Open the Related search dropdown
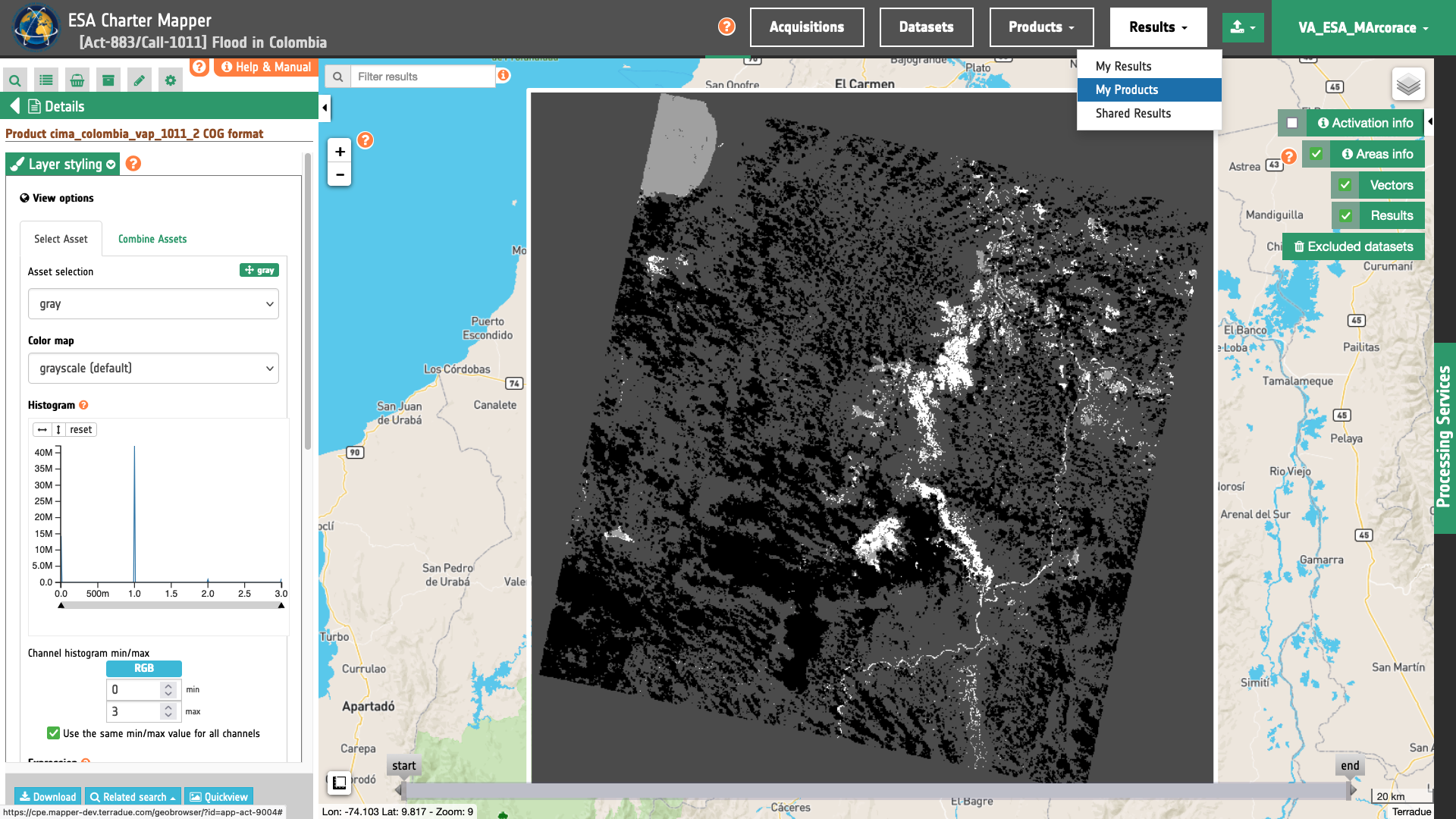The image size is (1456, 819). pyautogui.click(x=133, y=797)
